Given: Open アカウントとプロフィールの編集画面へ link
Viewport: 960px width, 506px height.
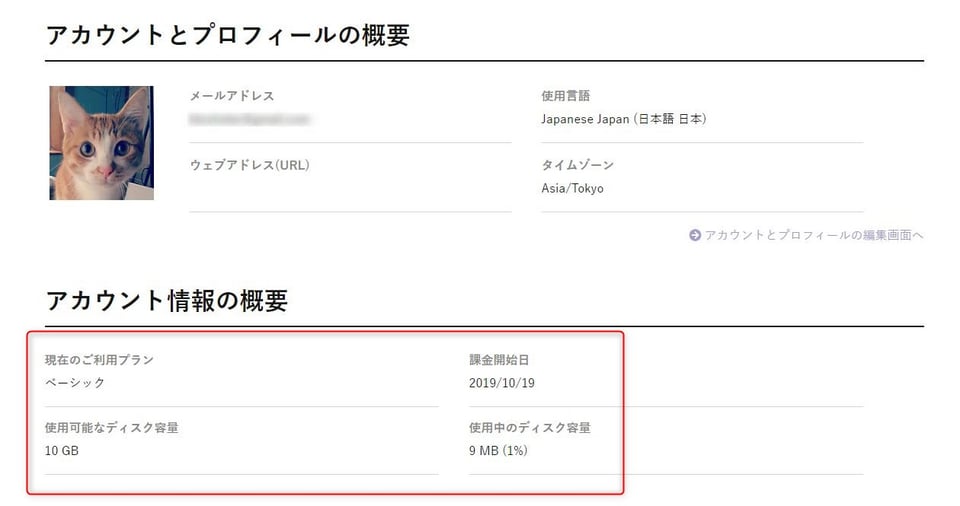Looking at the screenshot, I should click(x=814, y=235).
